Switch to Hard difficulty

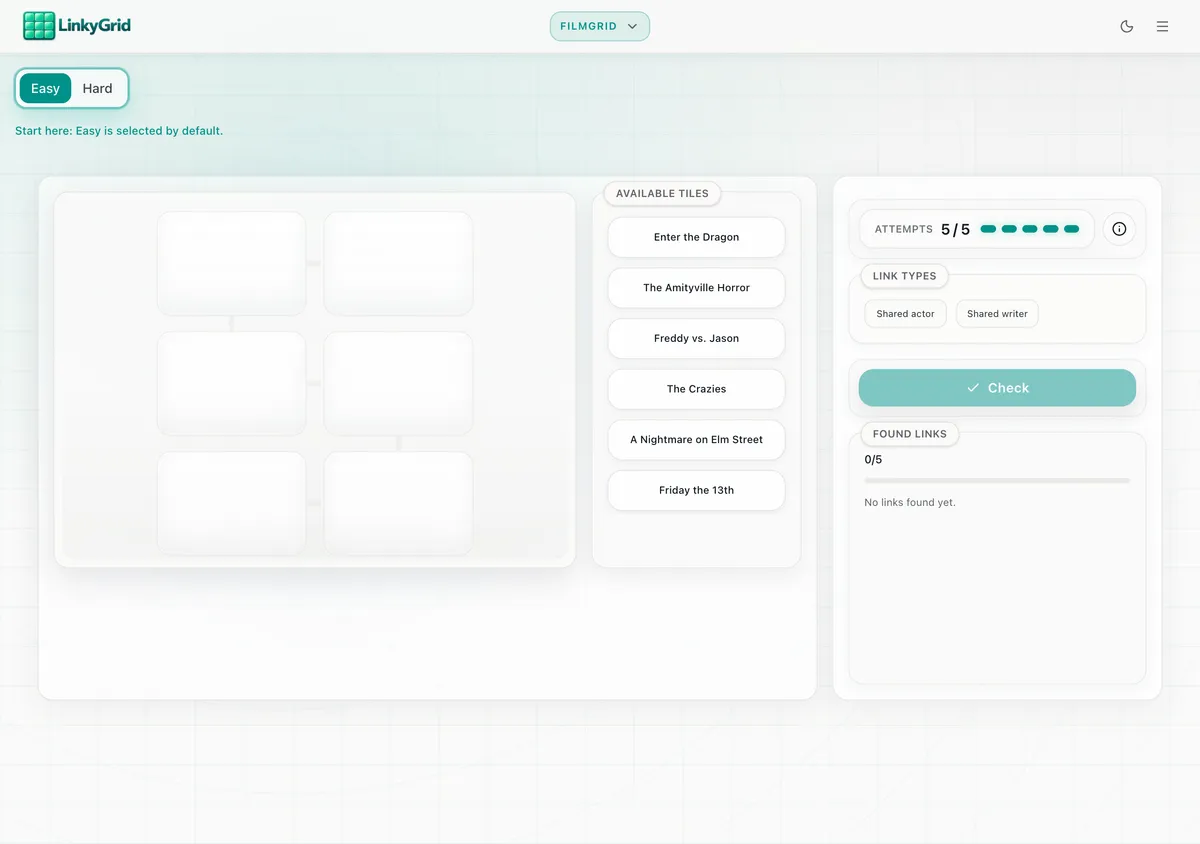coord(97,88)
